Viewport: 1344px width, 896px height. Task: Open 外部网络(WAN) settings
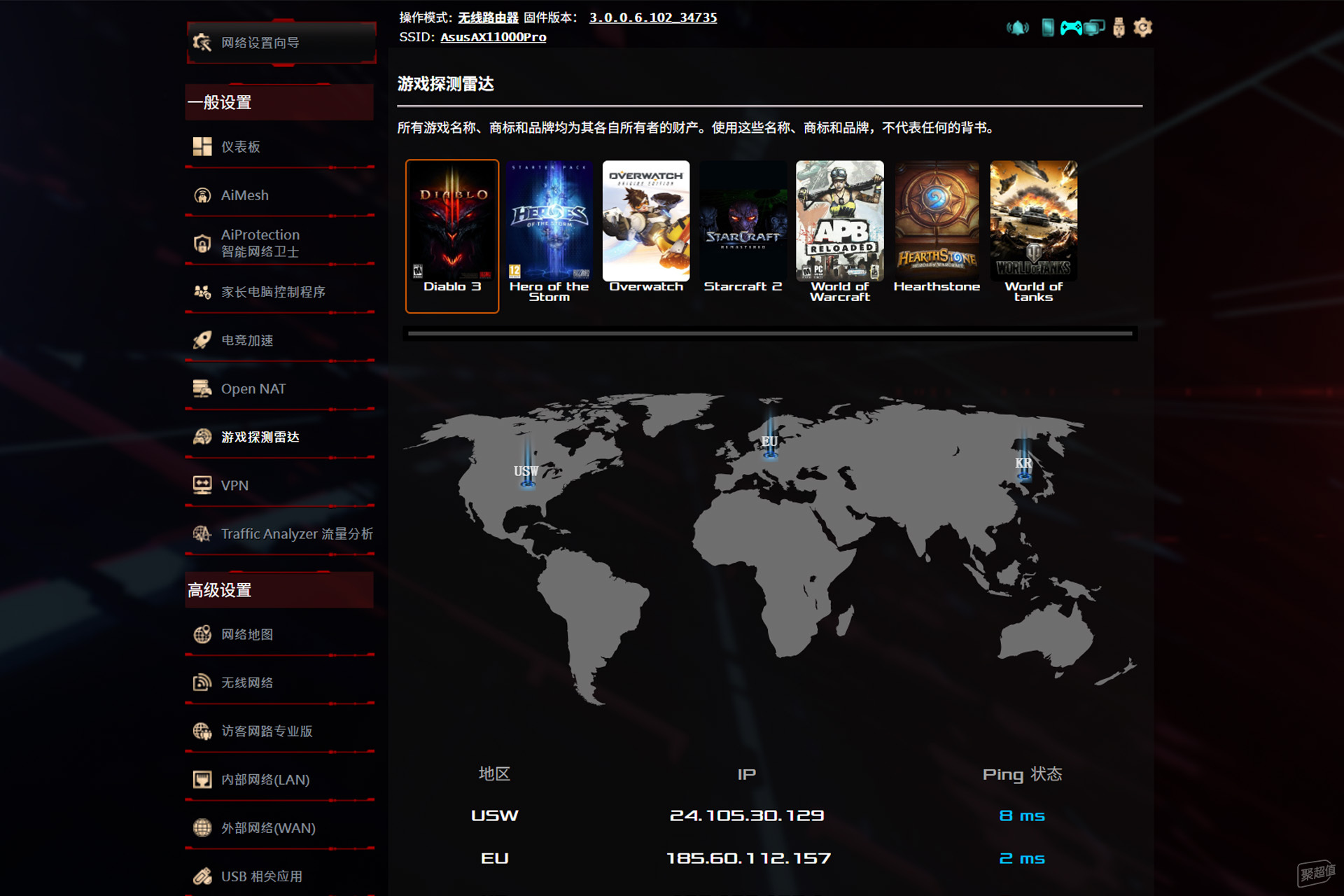[x=280, y=827]
